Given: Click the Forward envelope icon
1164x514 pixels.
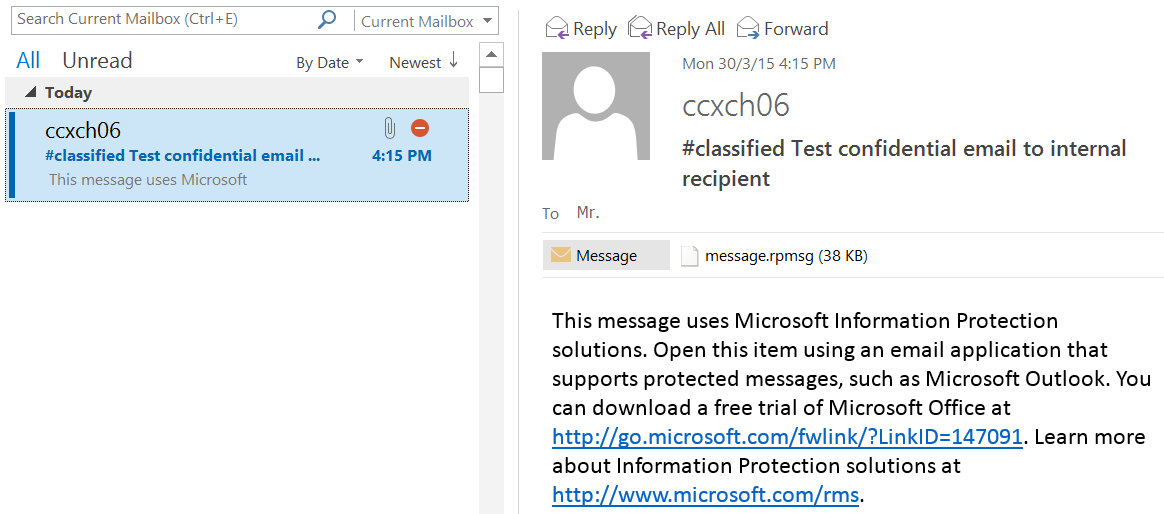Looking at the screenshot, I should click(748, 29).
